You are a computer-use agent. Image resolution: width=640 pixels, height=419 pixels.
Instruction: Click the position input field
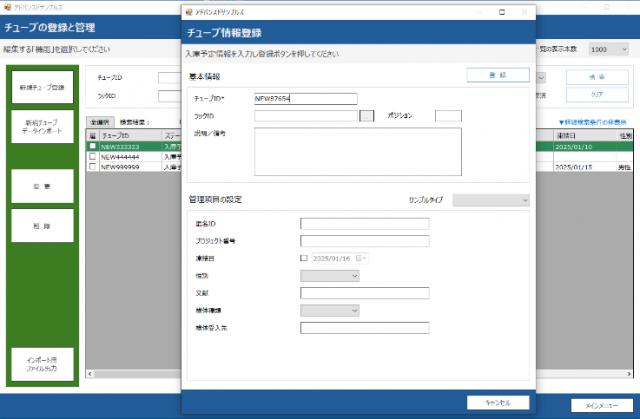point(448,116)
